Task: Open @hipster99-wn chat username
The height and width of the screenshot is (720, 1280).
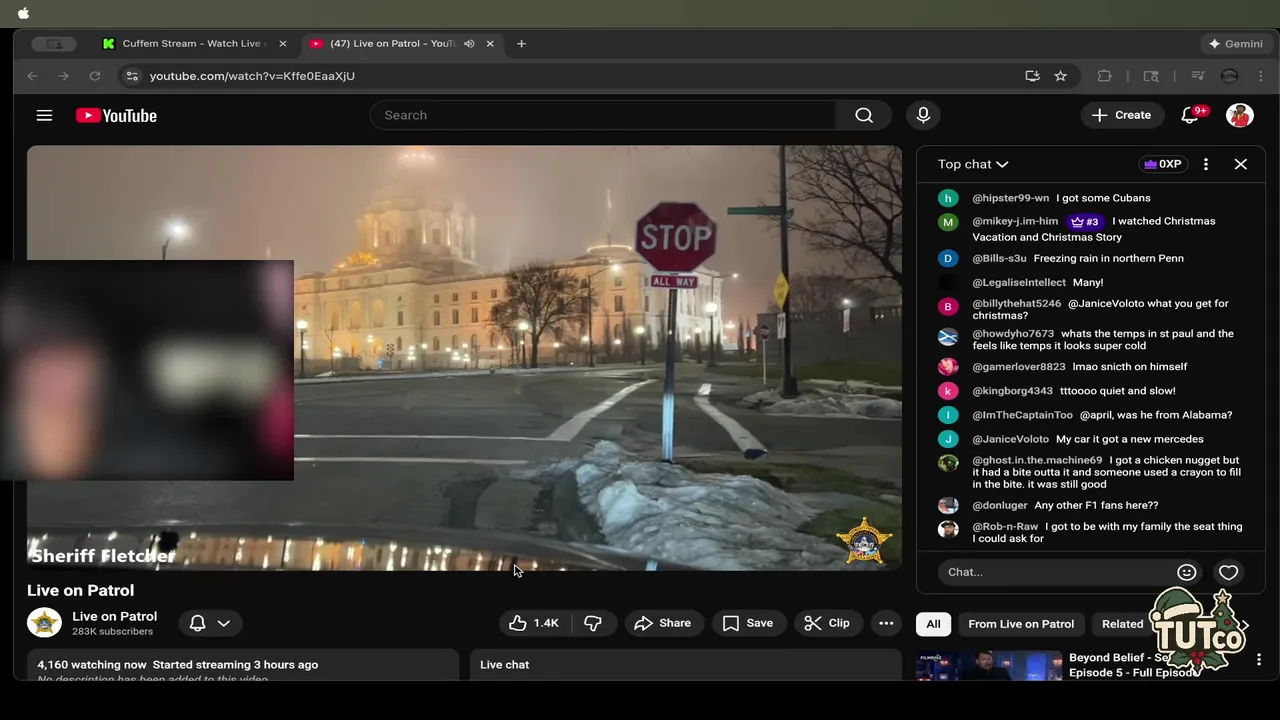Action: coord(1010,198)
